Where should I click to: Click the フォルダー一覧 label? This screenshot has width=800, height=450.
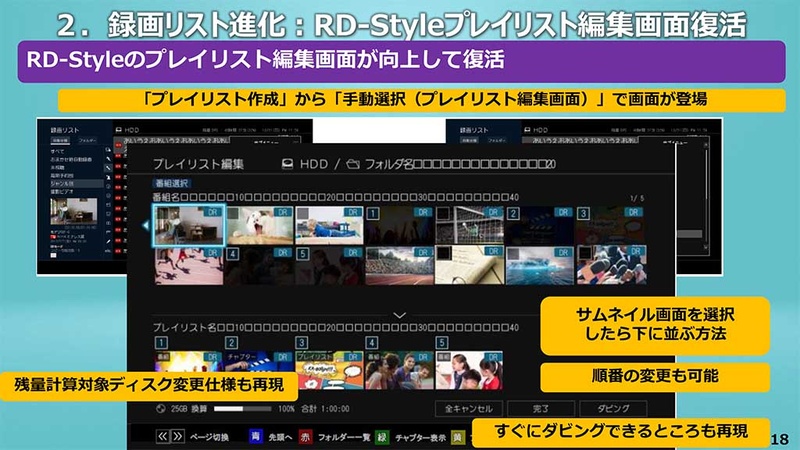344,437
